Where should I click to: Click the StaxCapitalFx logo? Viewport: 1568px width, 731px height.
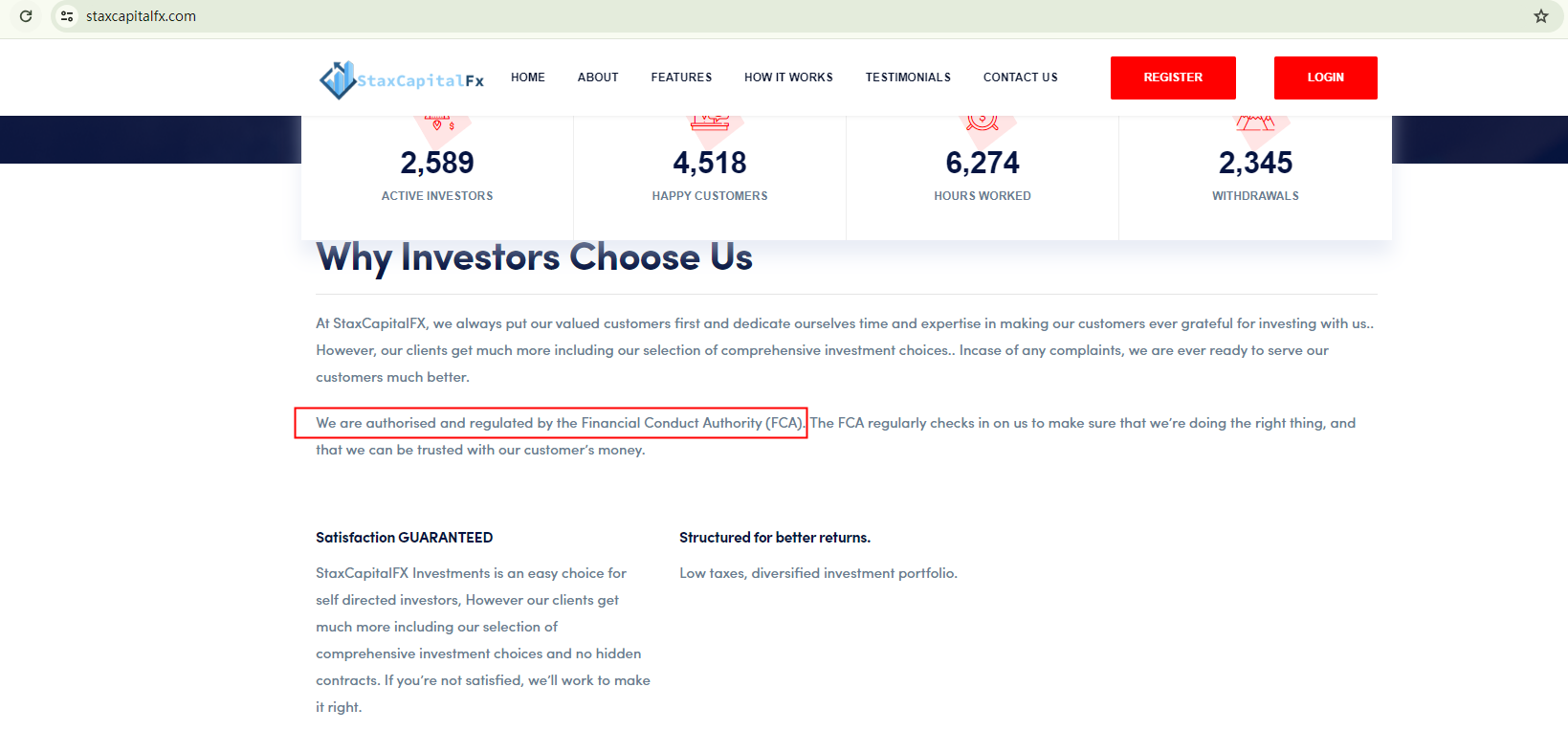pos(402,79)
